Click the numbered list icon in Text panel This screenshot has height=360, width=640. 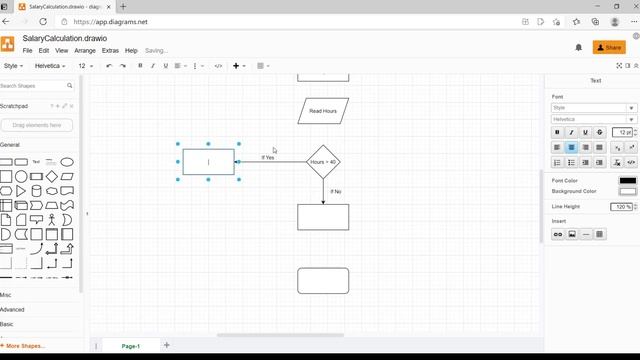tap(557, 162)
